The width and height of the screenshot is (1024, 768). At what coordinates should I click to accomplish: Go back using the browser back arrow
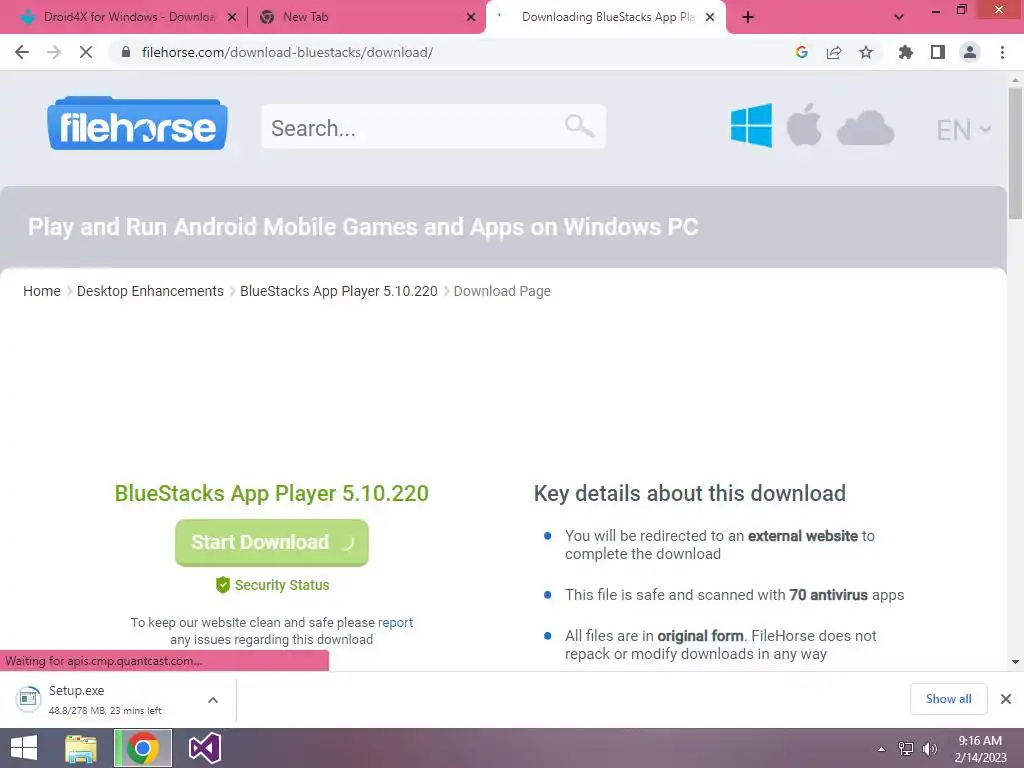point(22,52)
